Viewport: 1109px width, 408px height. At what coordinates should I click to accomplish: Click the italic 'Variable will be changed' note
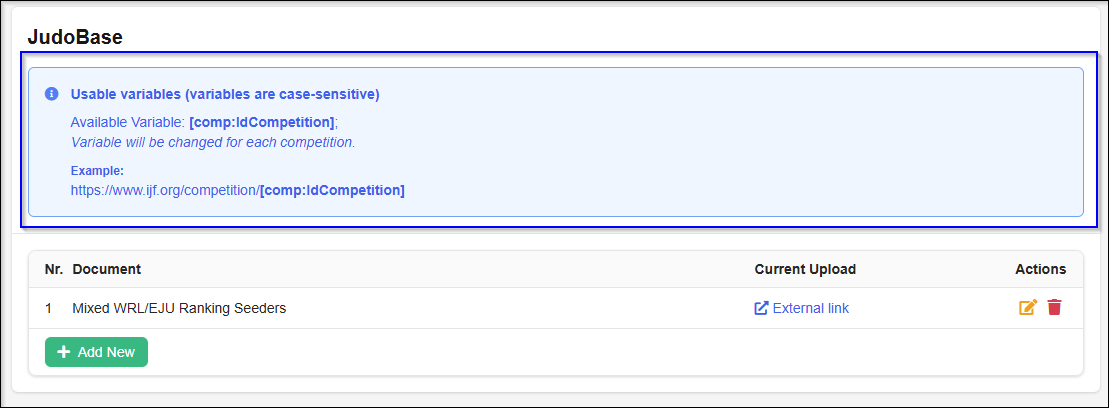pos(213,142)
